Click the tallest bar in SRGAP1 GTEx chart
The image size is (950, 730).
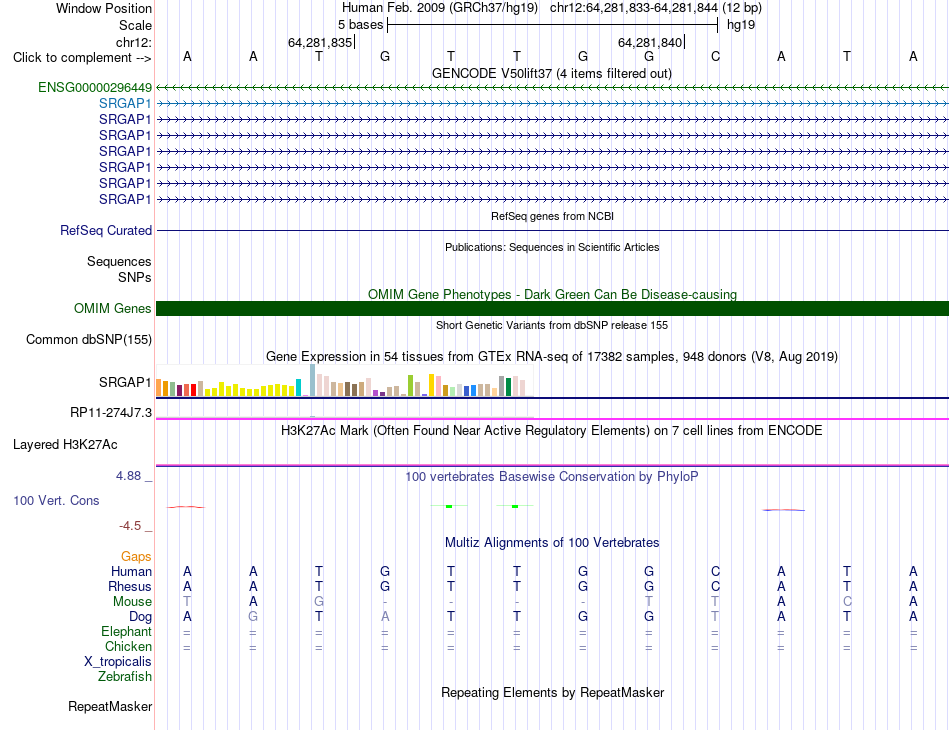tap(312, 380)
